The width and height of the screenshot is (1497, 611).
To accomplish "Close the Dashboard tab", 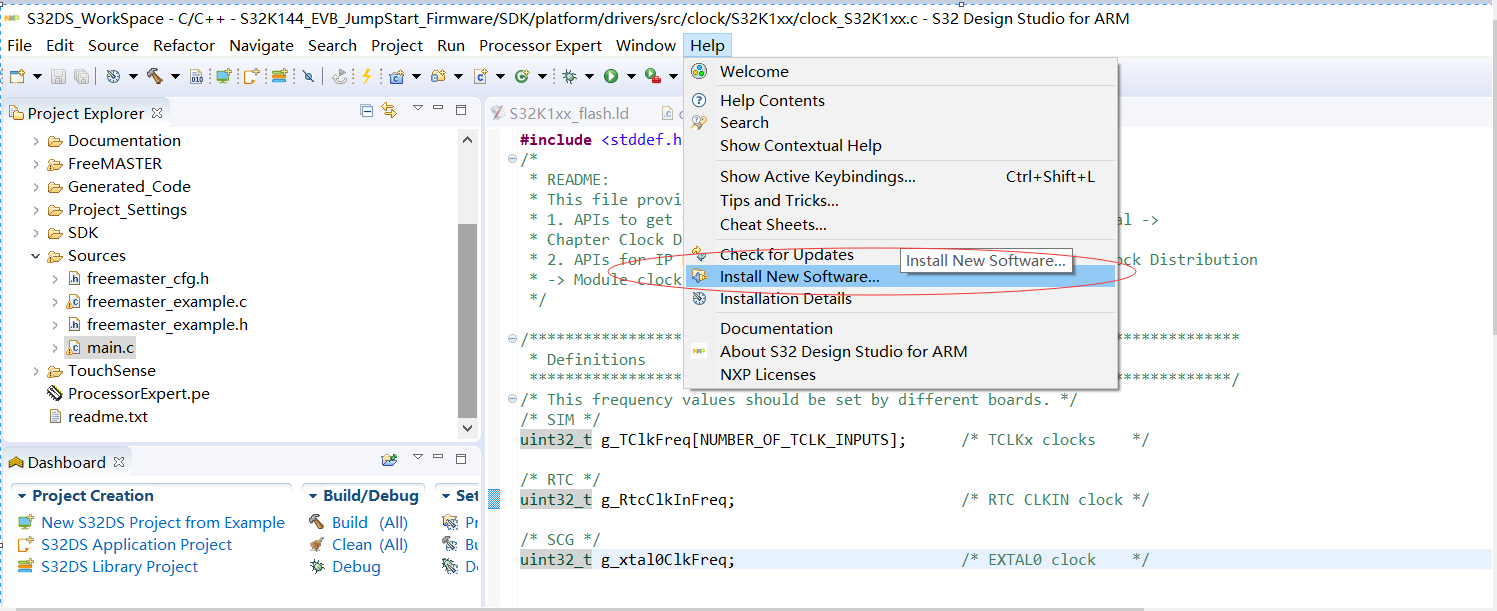I will coord(119,462).
